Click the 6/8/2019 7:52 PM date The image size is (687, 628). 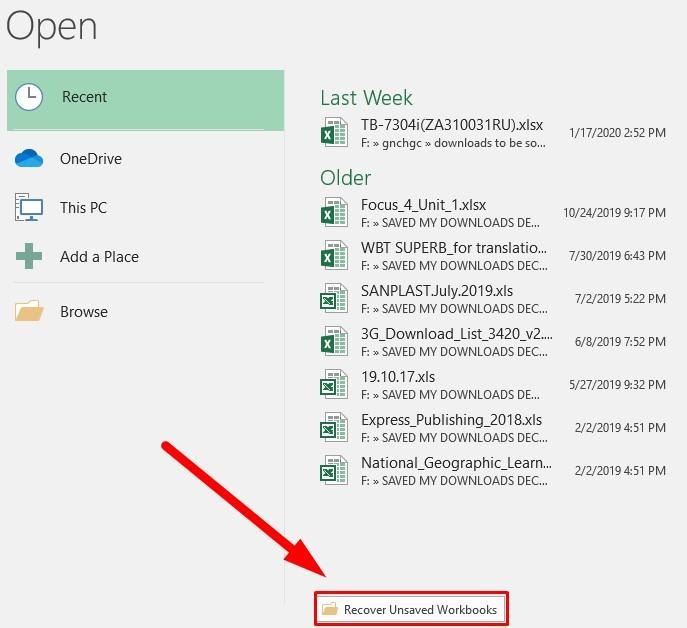(620, 342)
